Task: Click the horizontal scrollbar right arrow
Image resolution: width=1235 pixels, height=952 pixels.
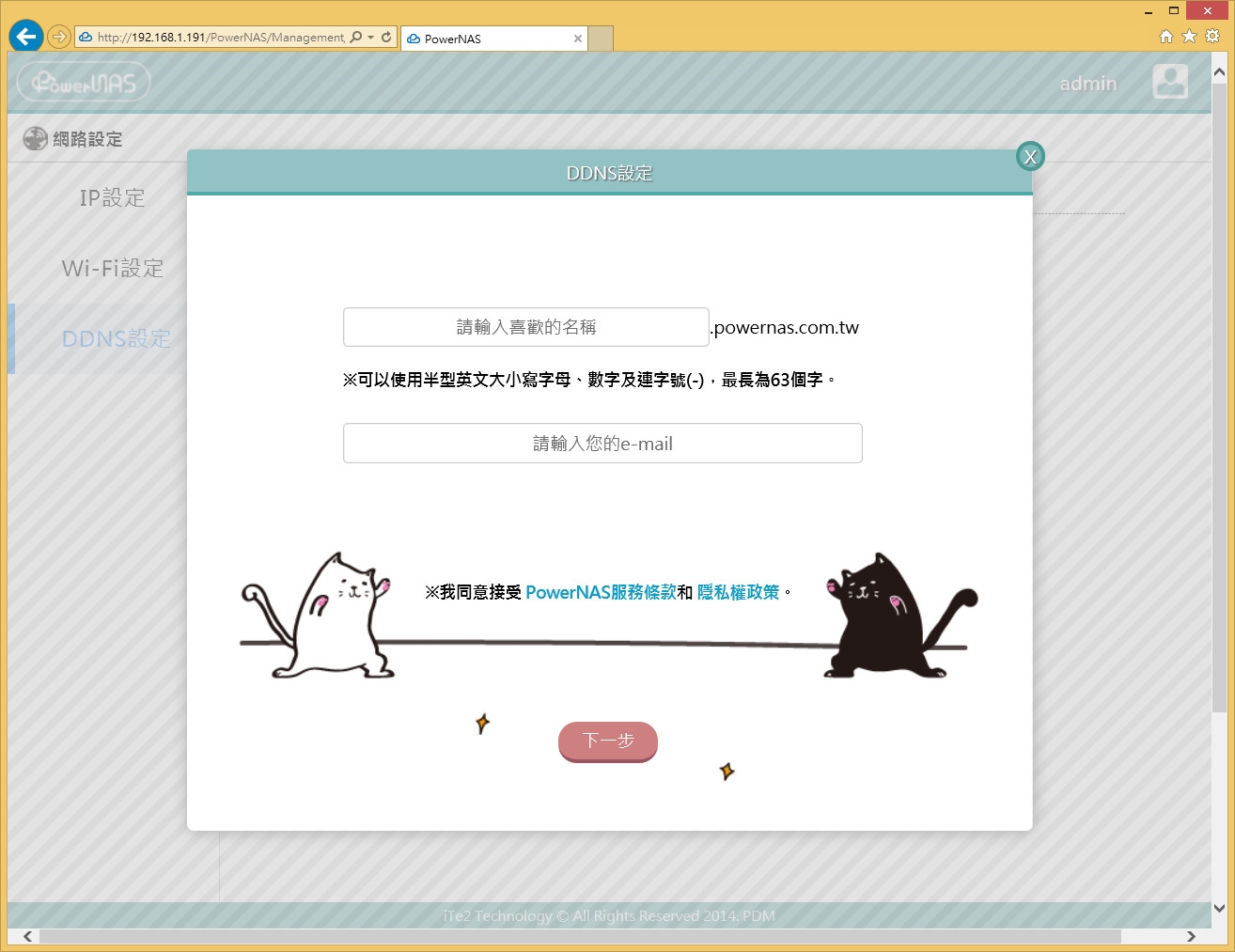Action: (1191, 936)
